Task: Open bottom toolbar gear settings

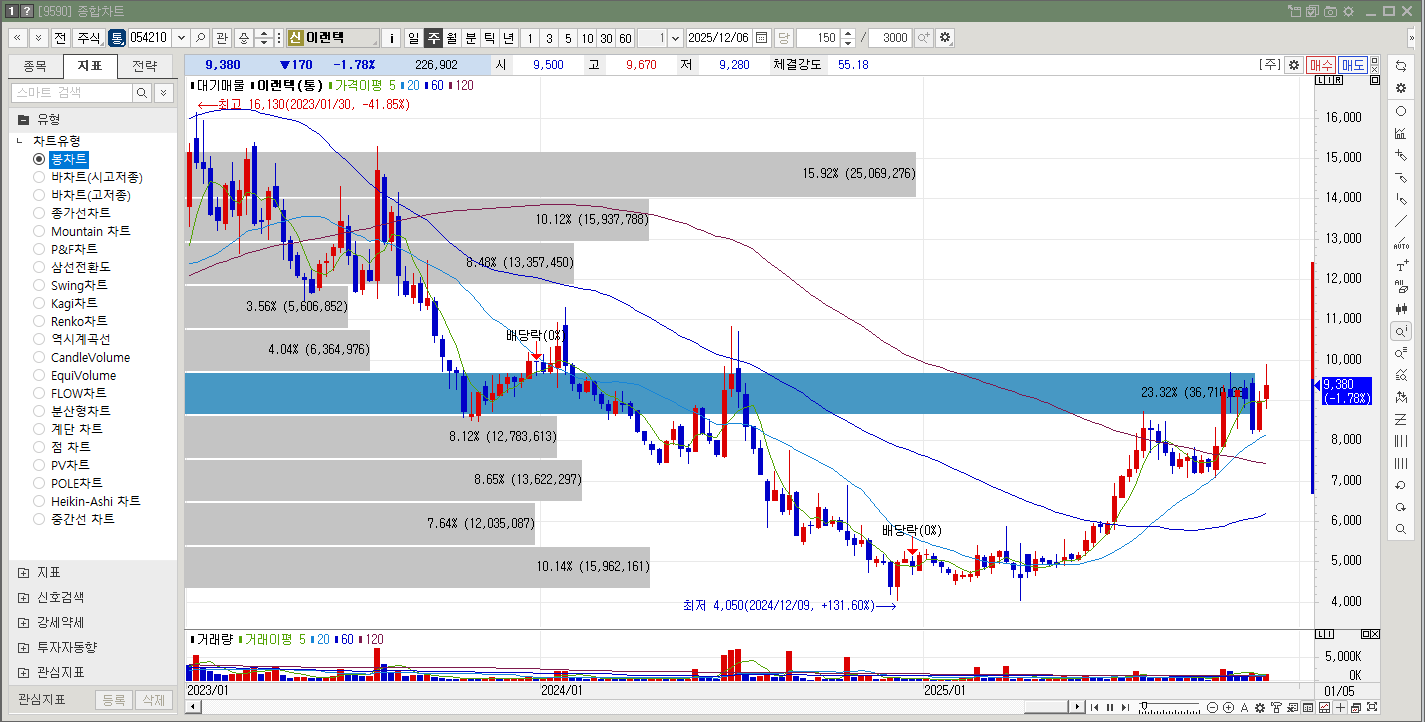Action: [x=1260, y=708]
